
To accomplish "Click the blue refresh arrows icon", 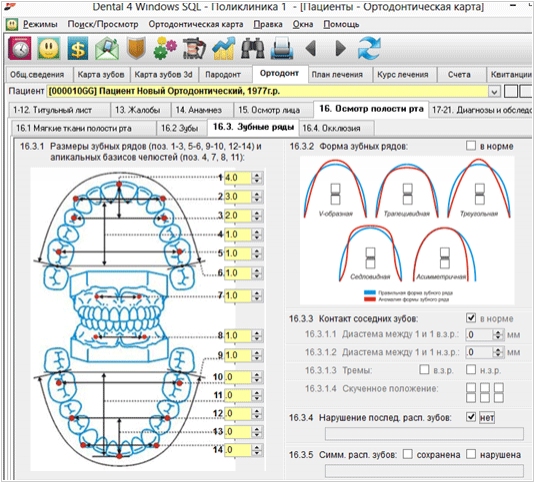I will point(369,48).
